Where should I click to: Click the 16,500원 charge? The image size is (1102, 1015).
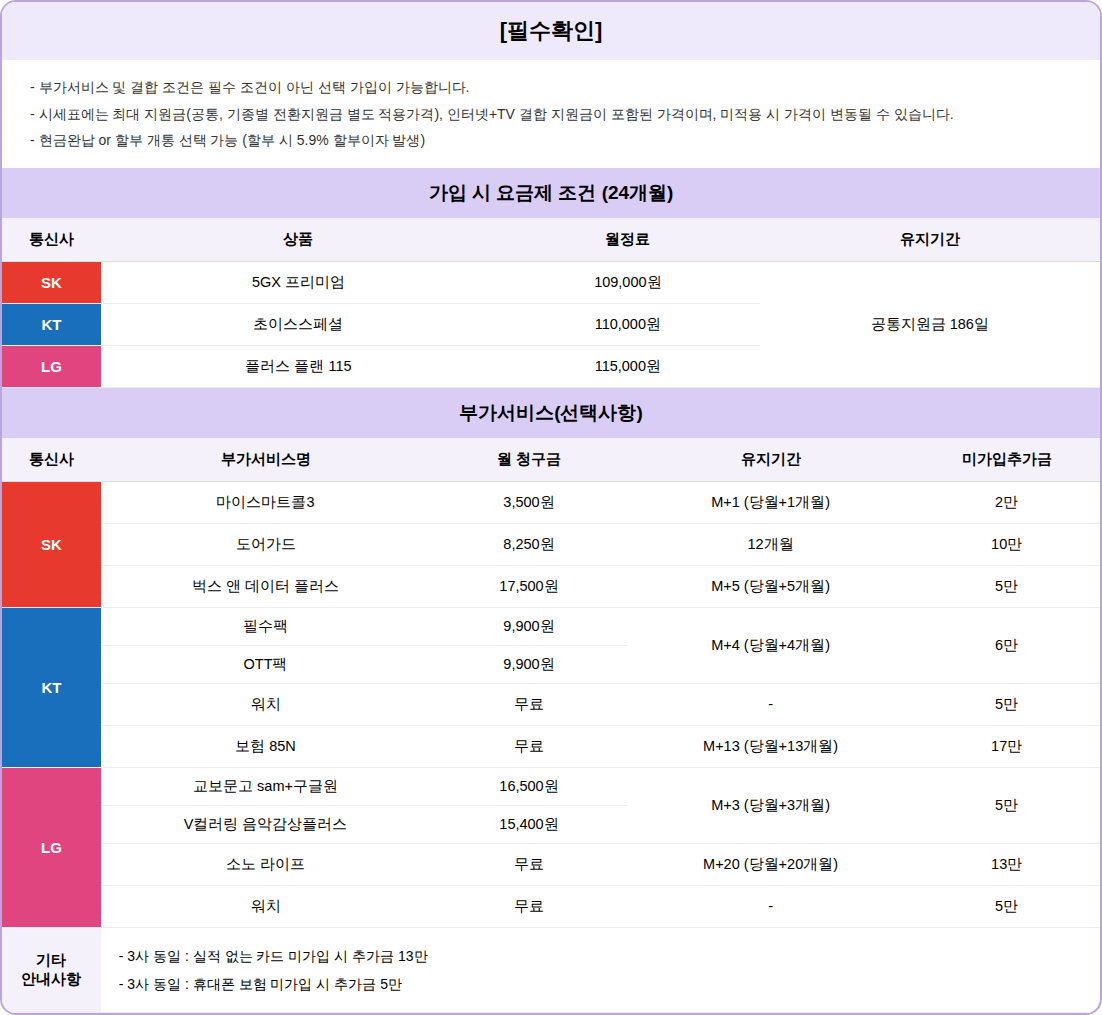(x=529, y=787)
